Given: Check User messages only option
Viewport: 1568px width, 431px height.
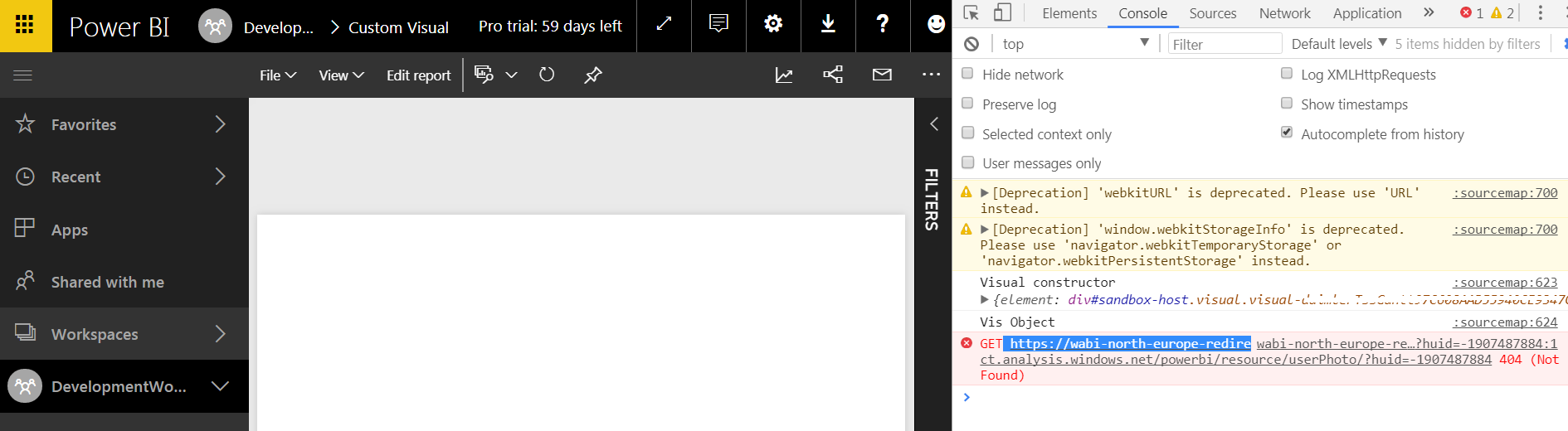Looking at the screenshot, I should tap(967, 162).
